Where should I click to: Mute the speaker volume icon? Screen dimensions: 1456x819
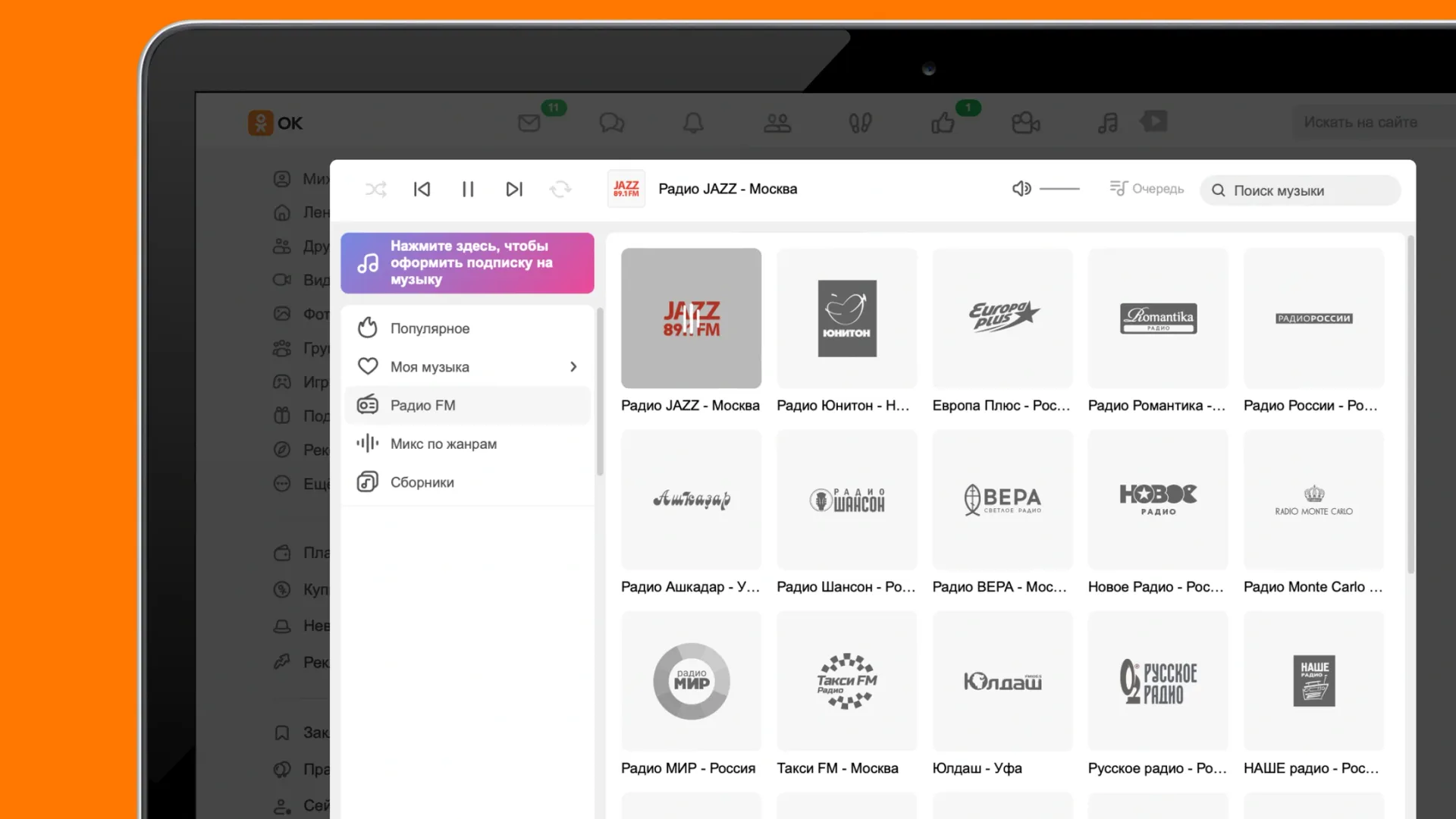point(1021,188)
